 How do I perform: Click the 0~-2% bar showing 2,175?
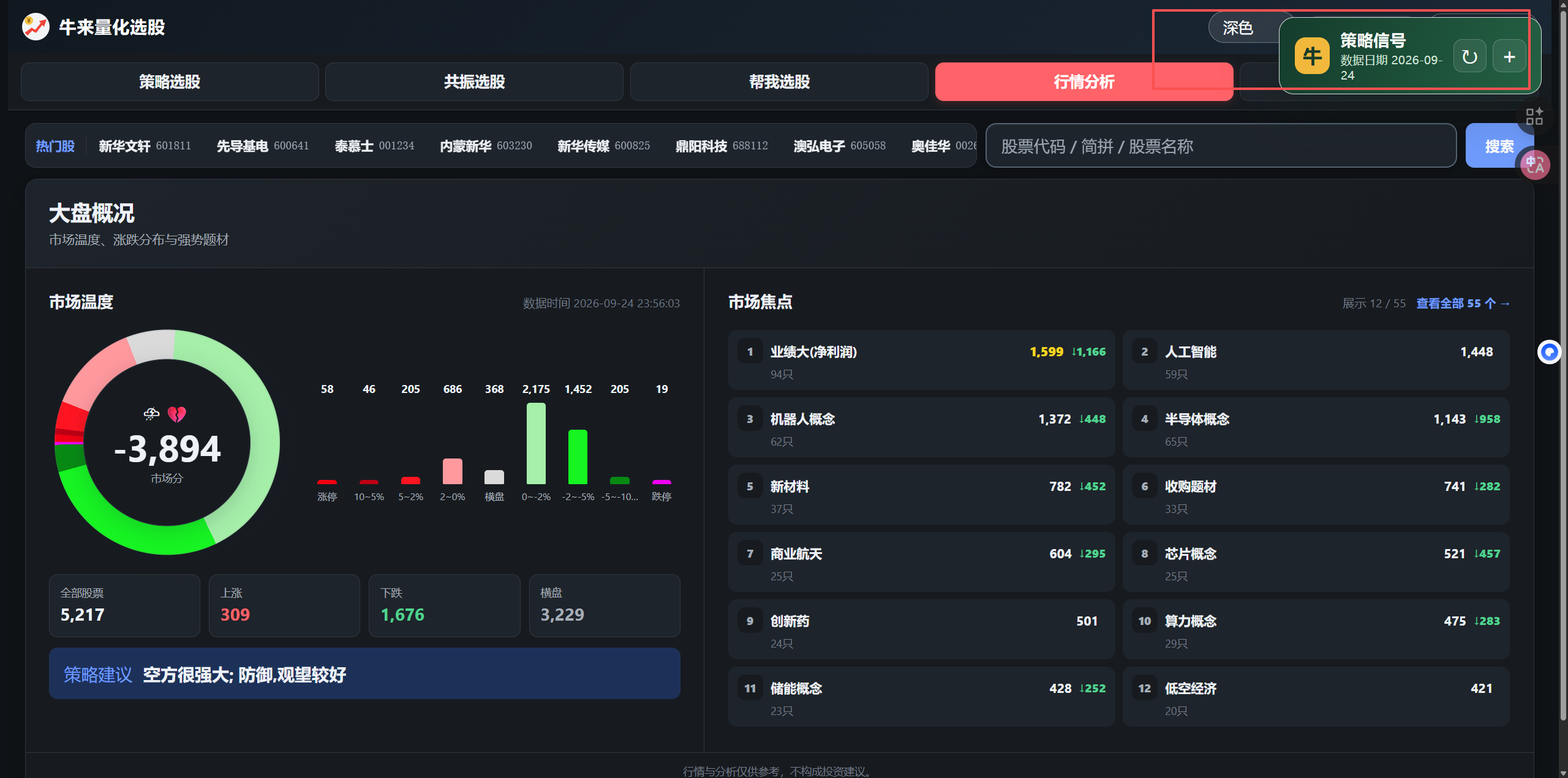point(536,443)
